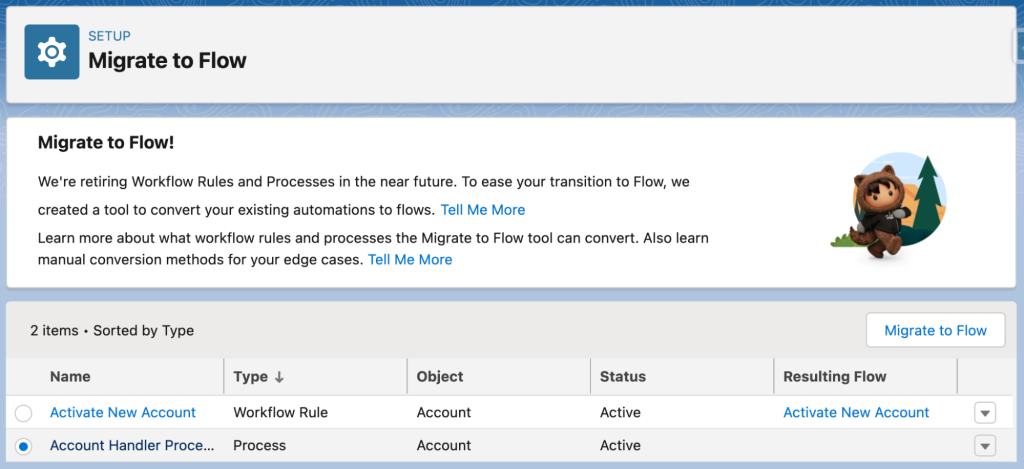
Task: Sort by the Status column header
Action: point(622,377)
